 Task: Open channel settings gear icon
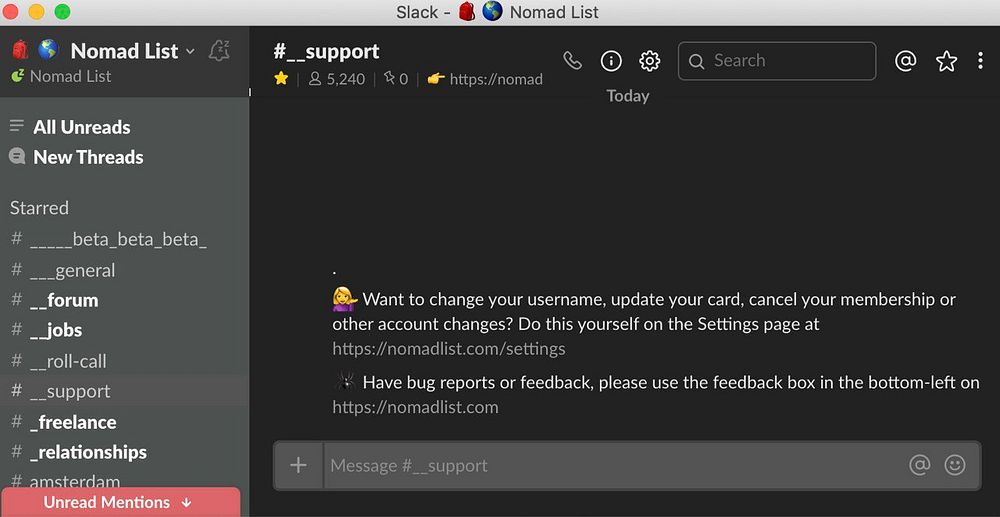(650, 61)
